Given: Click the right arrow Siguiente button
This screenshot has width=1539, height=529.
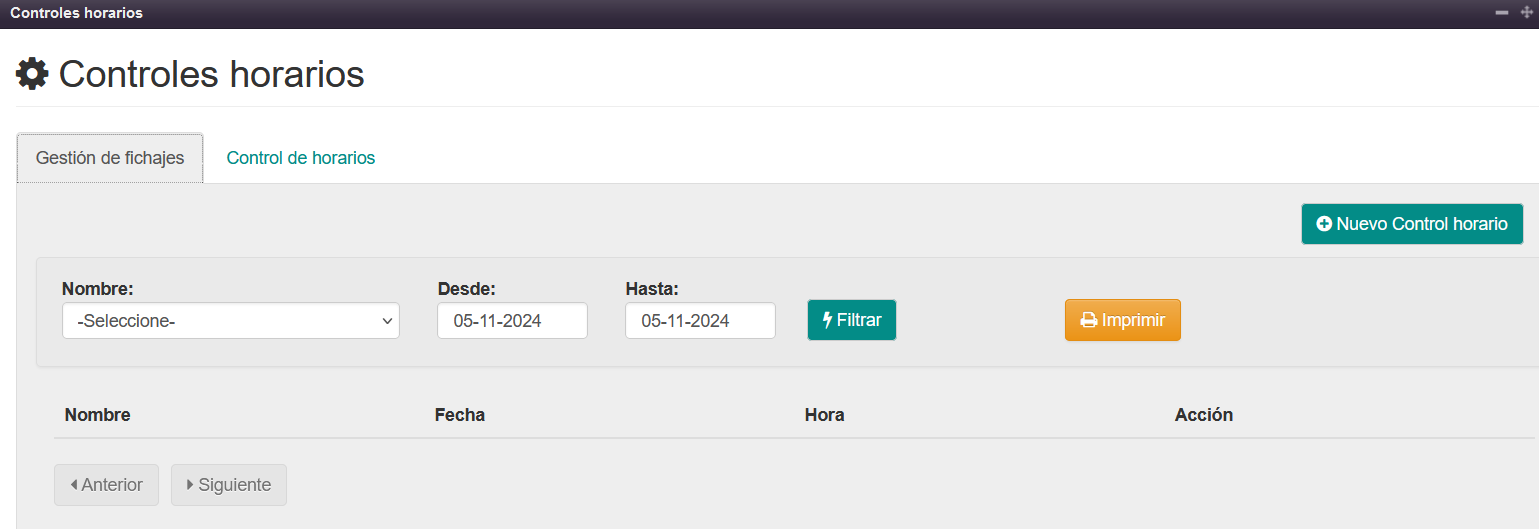Looking at the screenshot, I should [228, 485].
